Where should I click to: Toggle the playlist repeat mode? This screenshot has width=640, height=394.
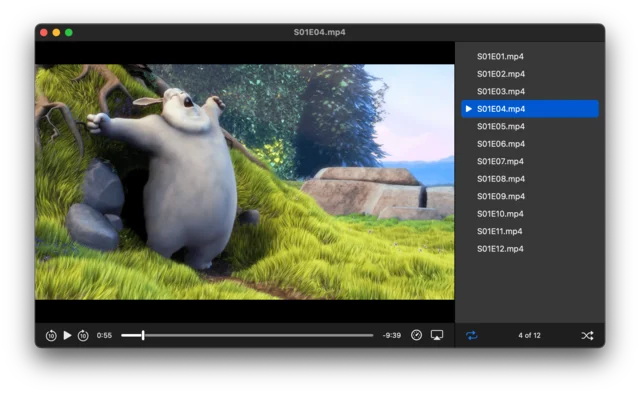point(471,336)
